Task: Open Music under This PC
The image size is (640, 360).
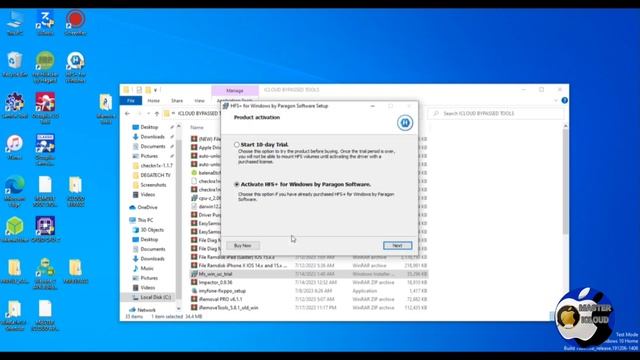Action: (147, 269)
